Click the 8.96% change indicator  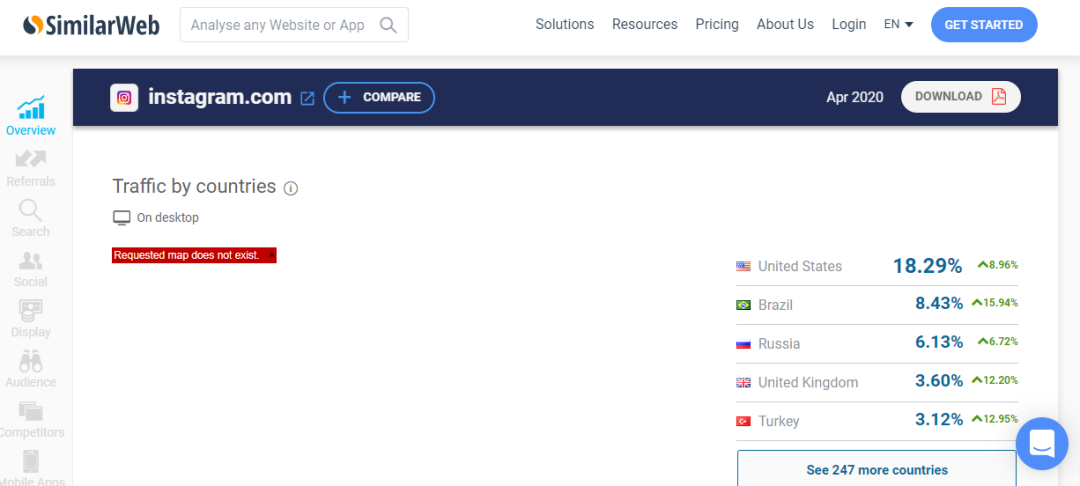(997, 264)
